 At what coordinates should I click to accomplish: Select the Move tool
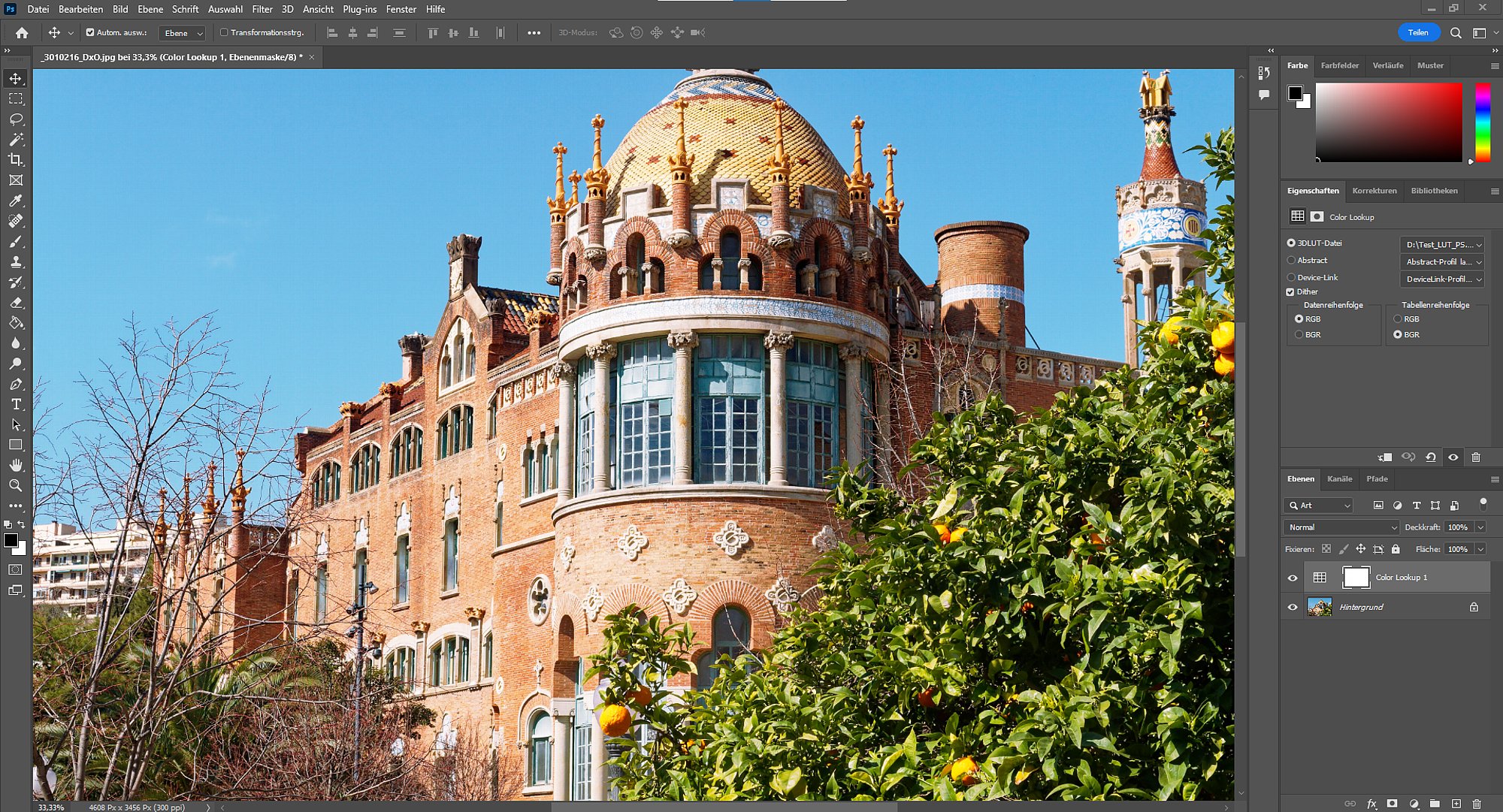[16, 79]
